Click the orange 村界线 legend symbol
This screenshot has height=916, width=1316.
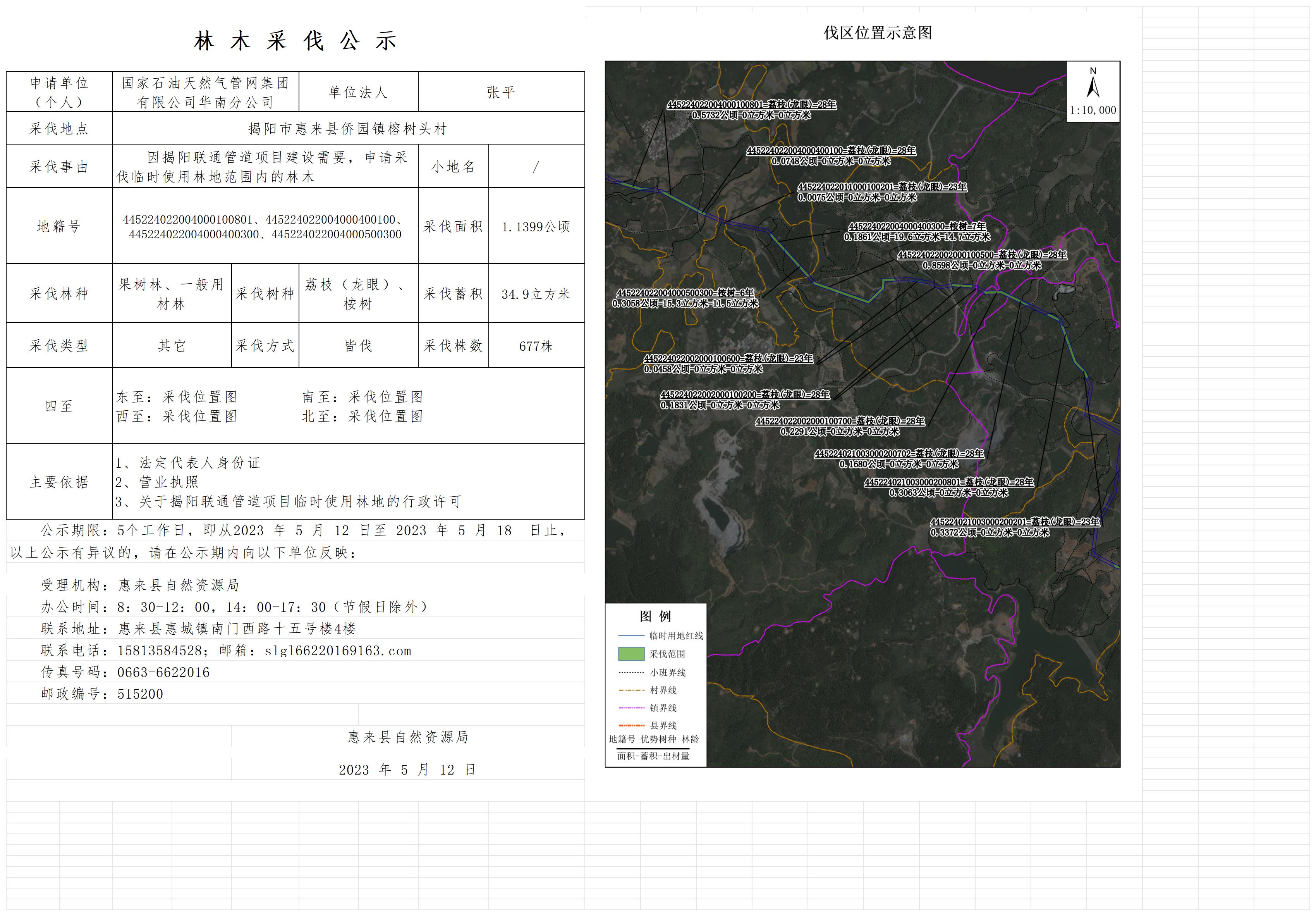click(x=631, y=690)
